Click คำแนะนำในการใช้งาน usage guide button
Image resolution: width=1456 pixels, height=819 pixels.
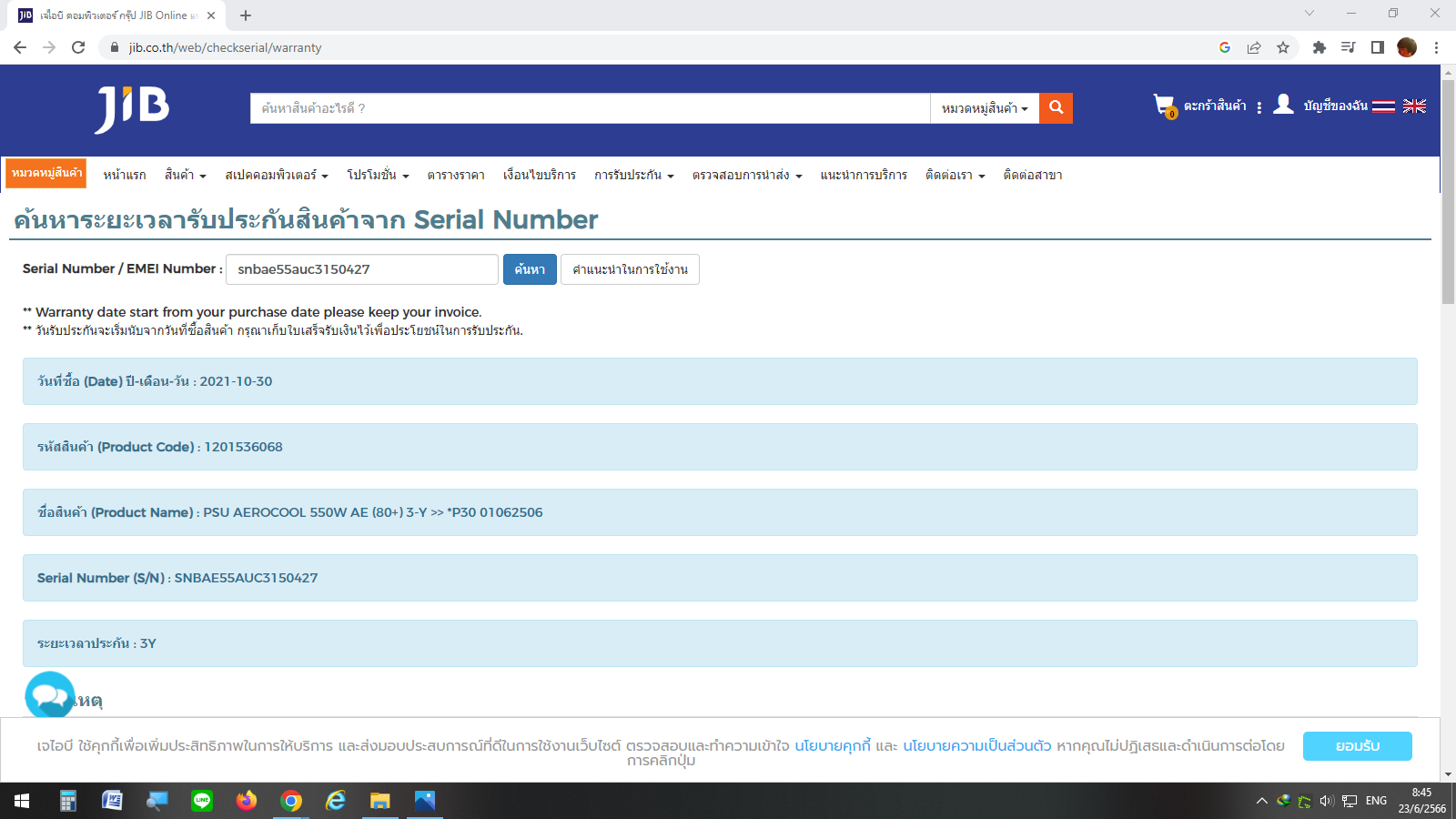coord(630,269)
